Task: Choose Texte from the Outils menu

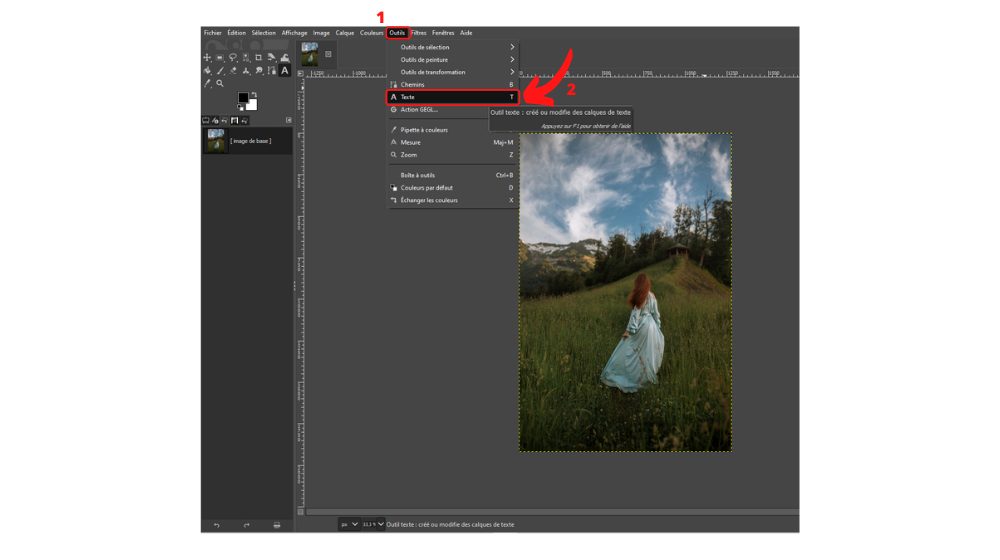Action: tap(452, 97)
